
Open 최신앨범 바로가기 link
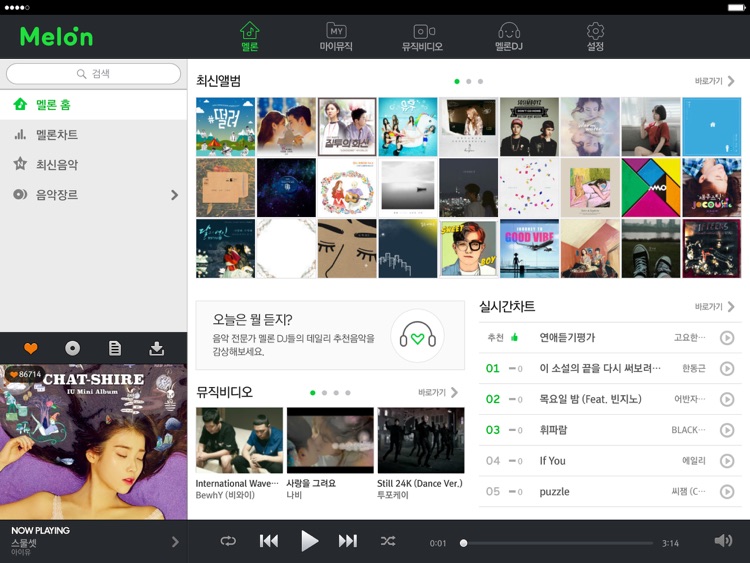click(715, 81)
